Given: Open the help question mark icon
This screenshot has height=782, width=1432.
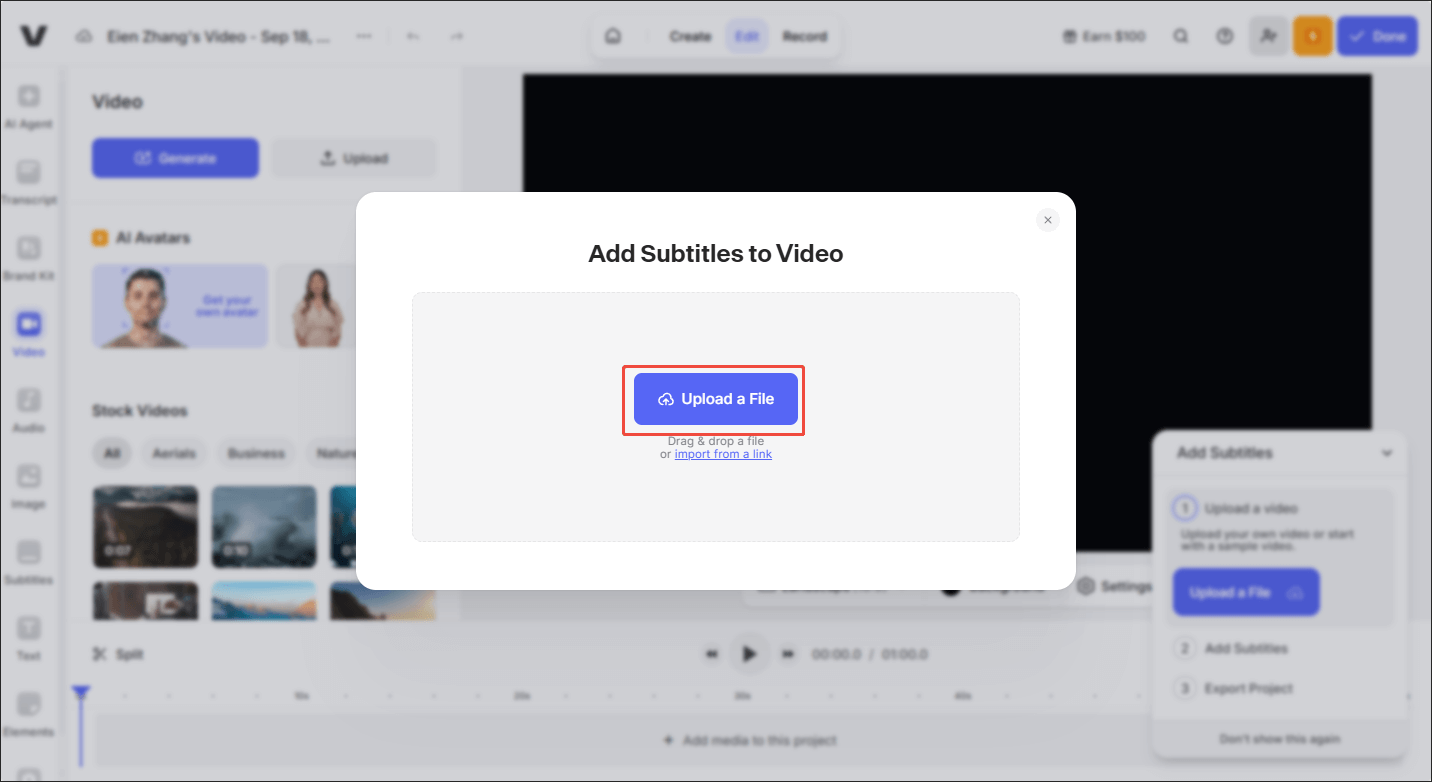Looking at the screenshot, I should (x=1225, y=37).
